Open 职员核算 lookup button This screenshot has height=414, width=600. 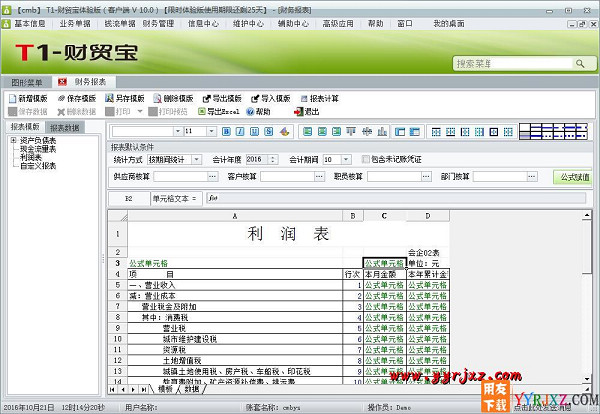tap(426, 176)
